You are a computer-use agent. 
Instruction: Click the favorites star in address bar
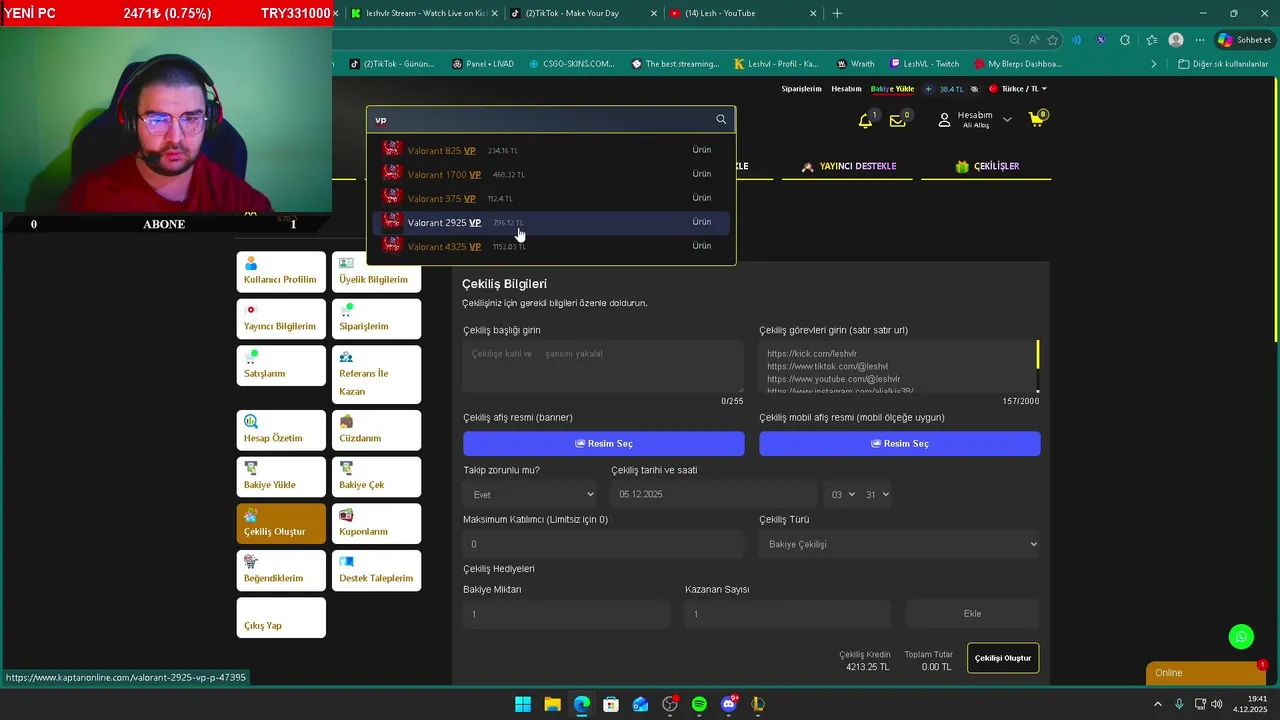coord(1053,40)
